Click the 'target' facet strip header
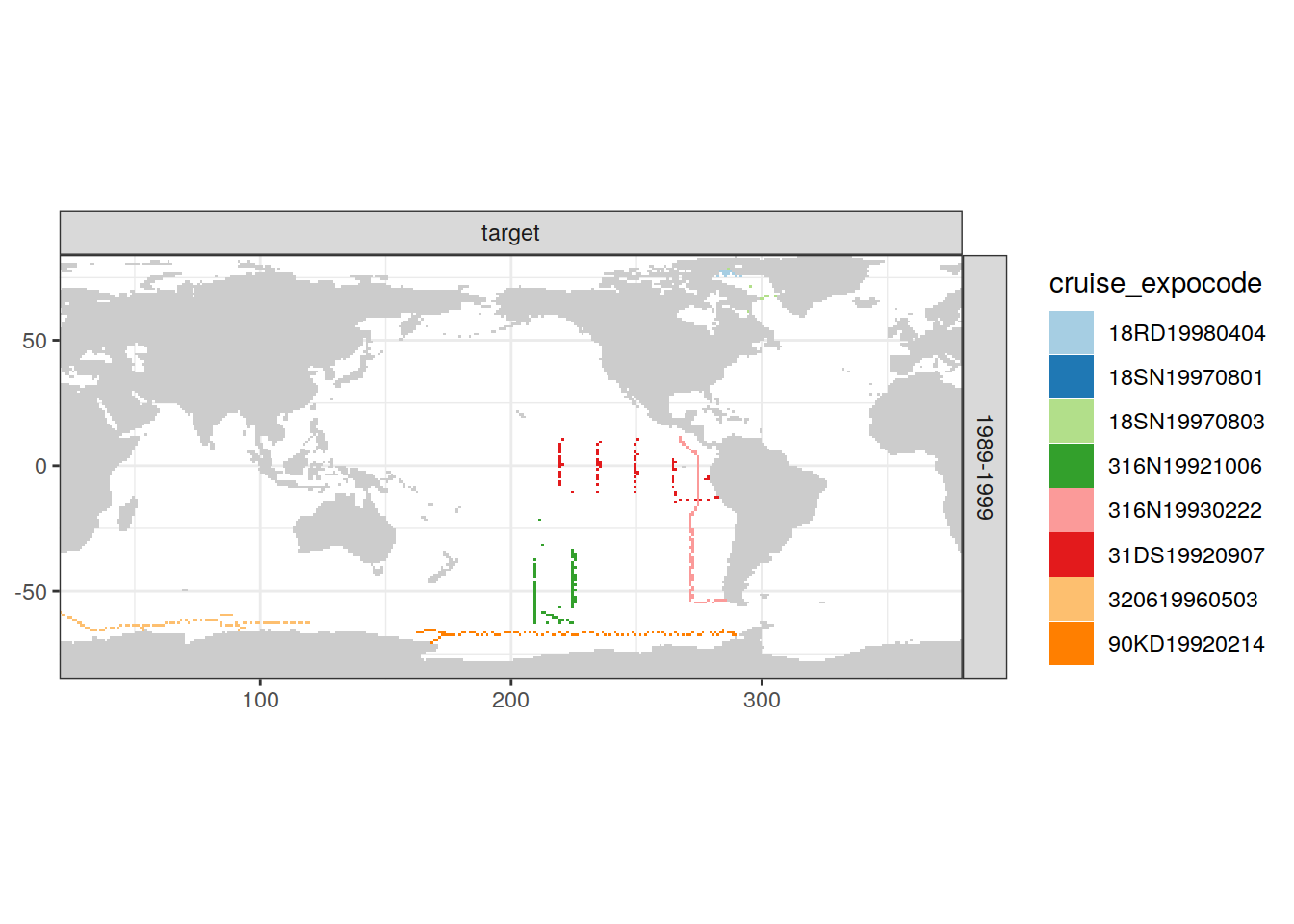The width and height of the screenshot is (1294, 924). 510,233
